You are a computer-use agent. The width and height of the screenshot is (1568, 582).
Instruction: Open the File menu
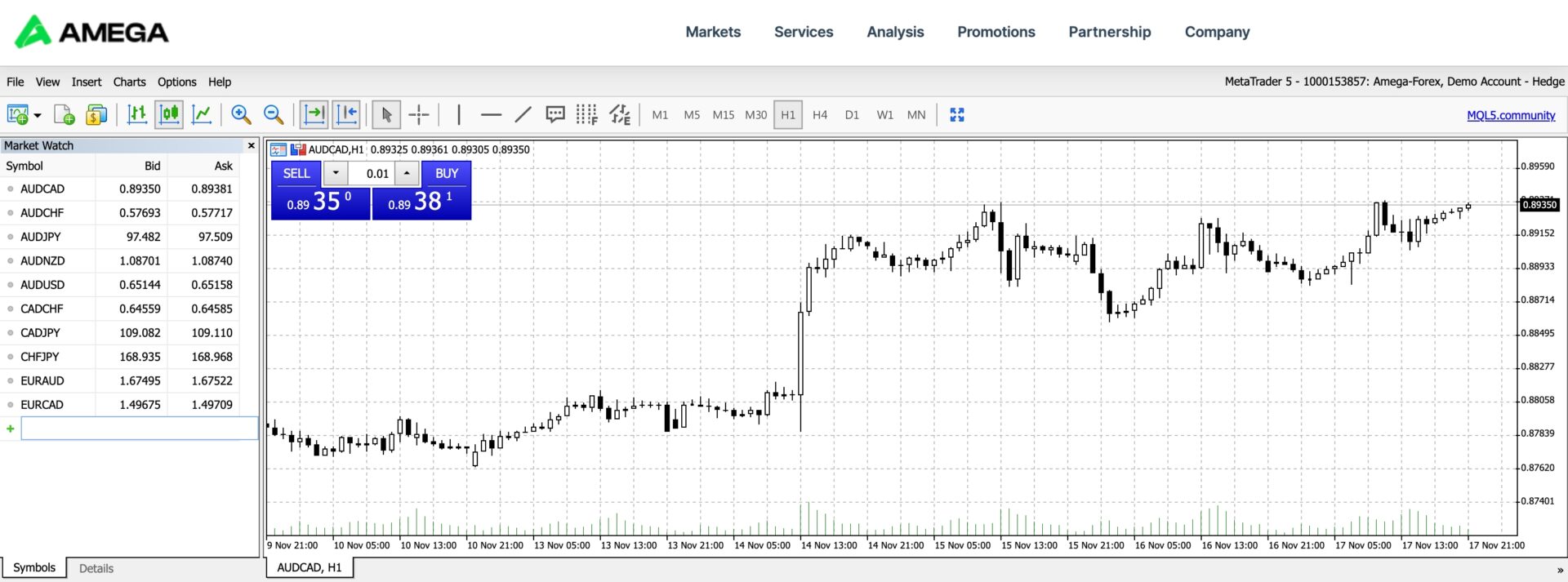coord(16,82)
